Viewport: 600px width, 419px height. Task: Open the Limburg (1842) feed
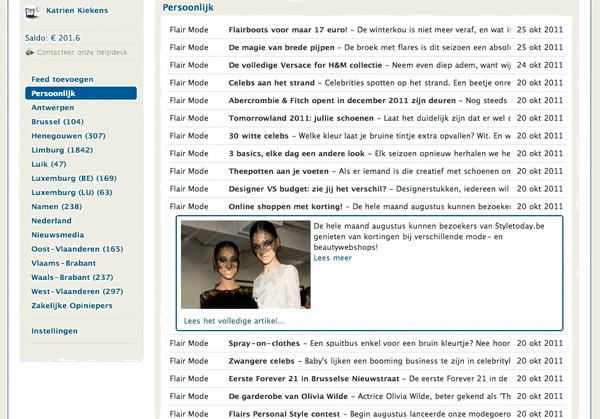point(62,150)
